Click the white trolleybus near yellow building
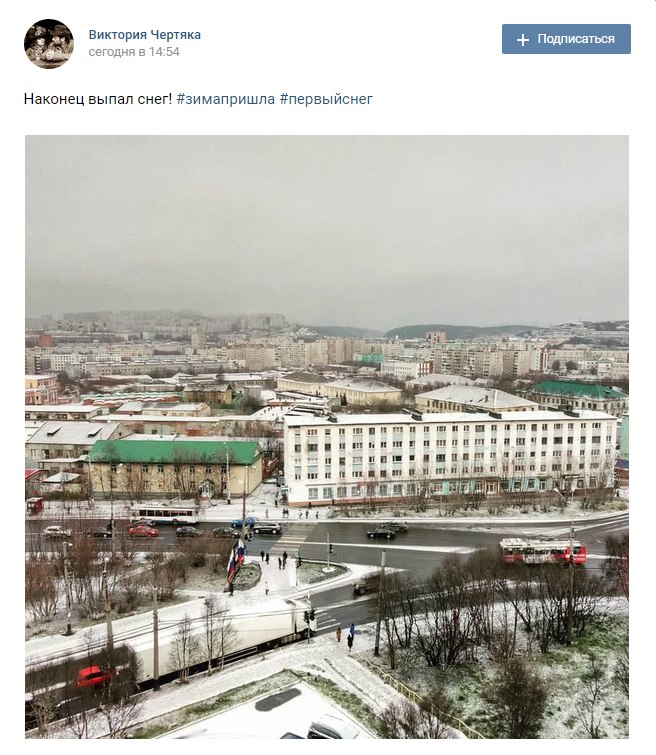The width and height of the screenshot is (656, 755). point(164,513)
